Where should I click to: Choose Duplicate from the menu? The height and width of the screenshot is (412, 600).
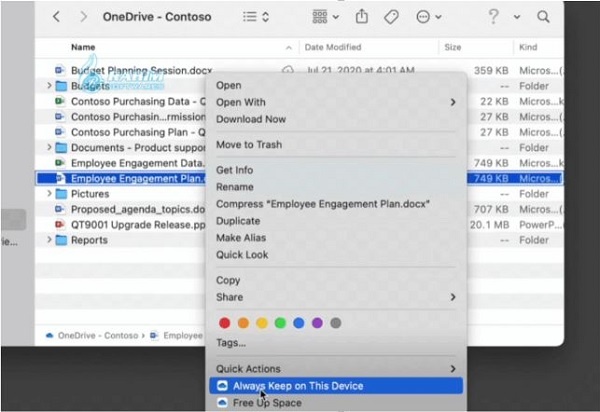(336, 221)
